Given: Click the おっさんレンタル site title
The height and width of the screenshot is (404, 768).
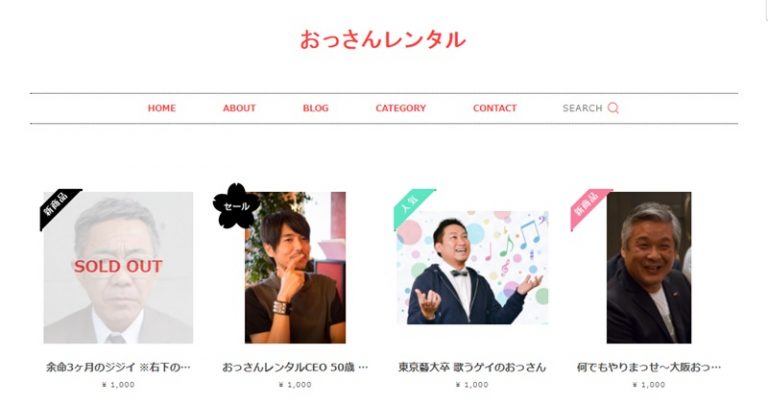Looking at the screenshot, I should click(x=383, y=40).
